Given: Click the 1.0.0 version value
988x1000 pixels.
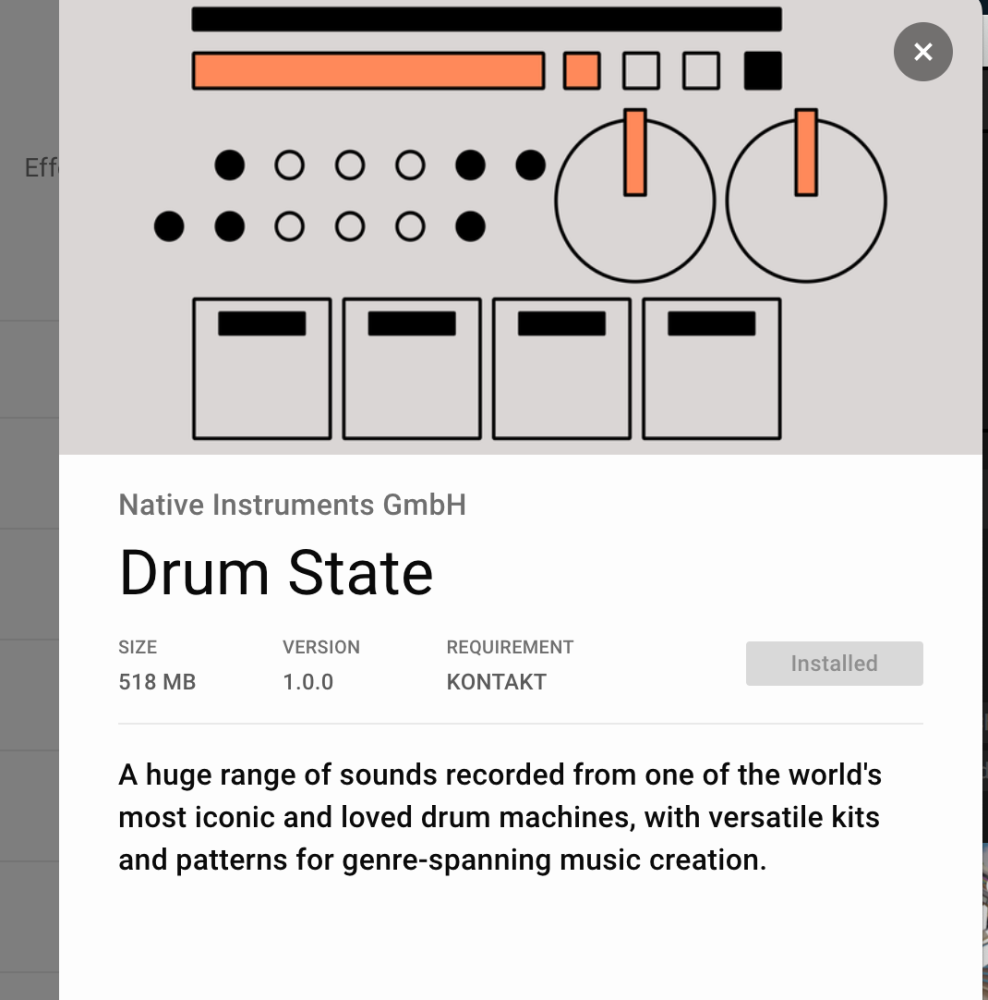Looking at the screenshot, I should [x=308, y=682].
